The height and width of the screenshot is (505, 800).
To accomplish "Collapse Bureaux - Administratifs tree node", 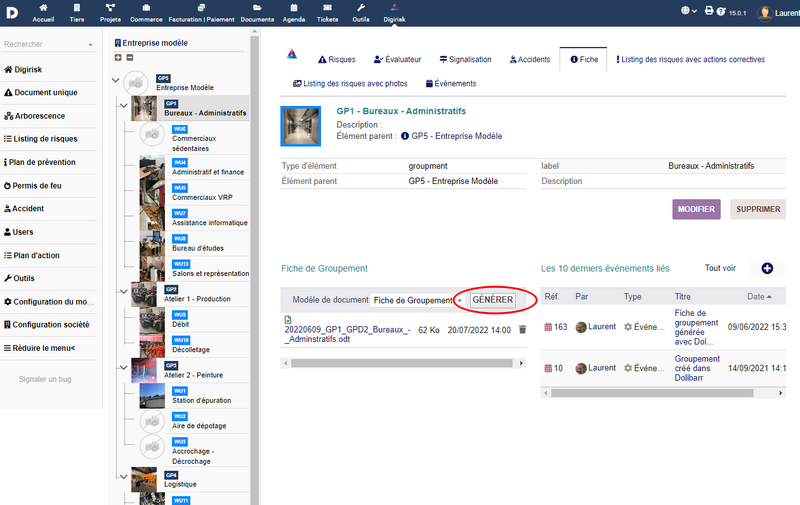I will click(x=123, y=106).
